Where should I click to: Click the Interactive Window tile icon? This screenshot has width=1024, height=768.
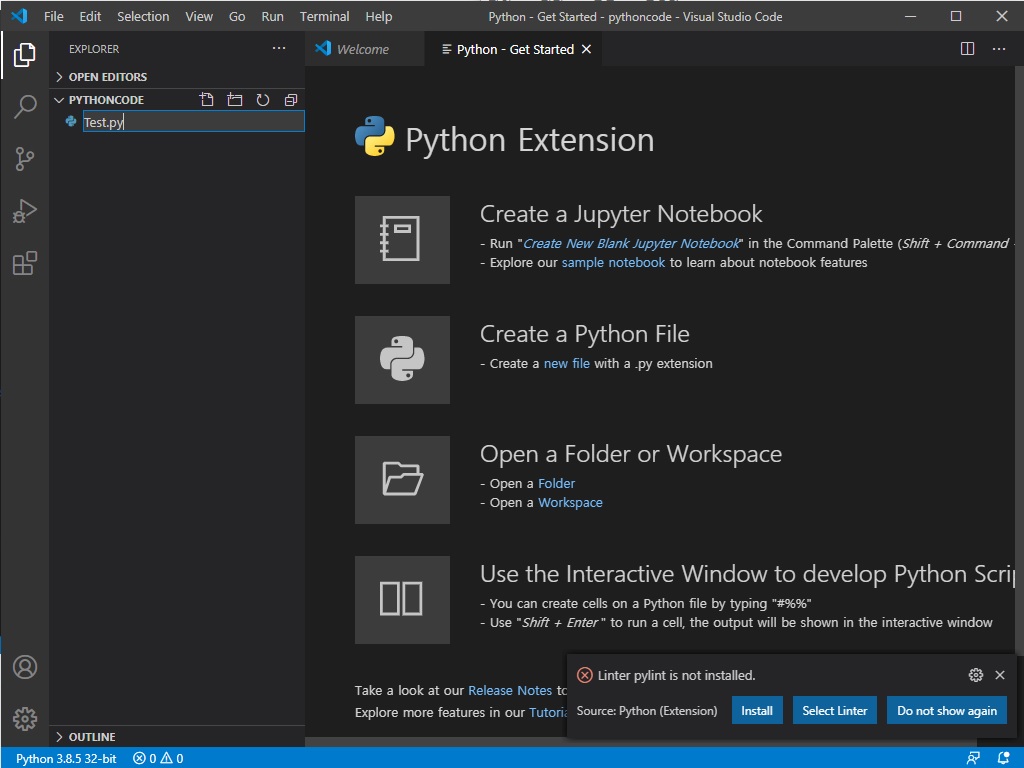pyautogui.click(x=402, y=600)
